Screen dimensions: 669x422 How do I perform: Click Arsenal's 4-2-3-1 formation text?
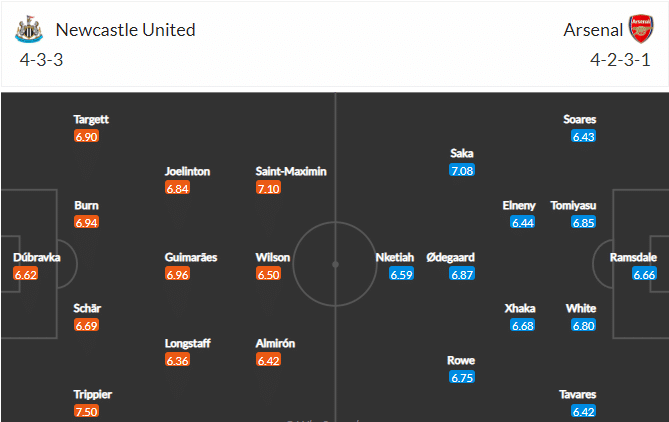coord(620,60)
